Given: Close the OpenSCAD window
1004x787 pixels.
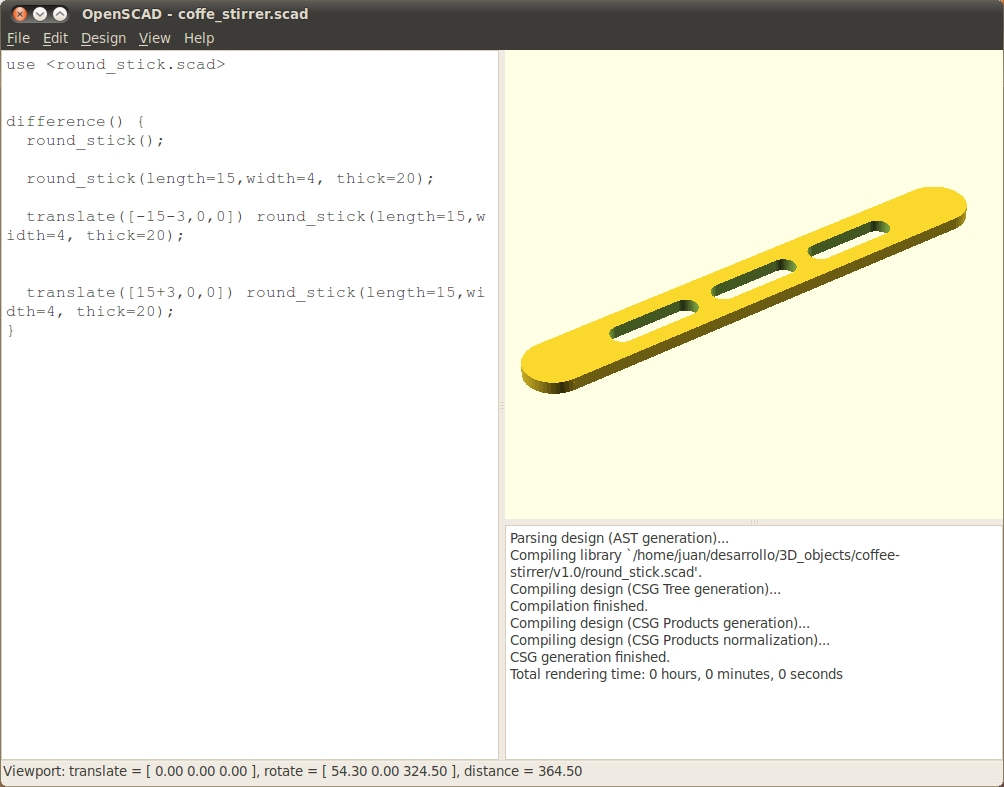Looking at the screenshot, I should (x=20, y=14).
